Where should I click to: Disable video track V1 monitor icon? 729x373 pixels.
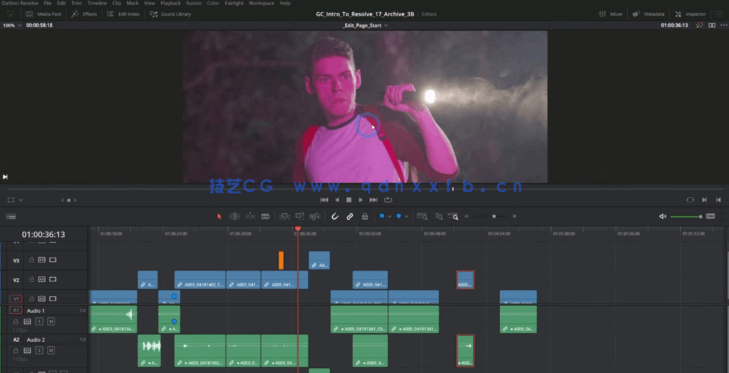pyautogui.click(x=53, y=299)
